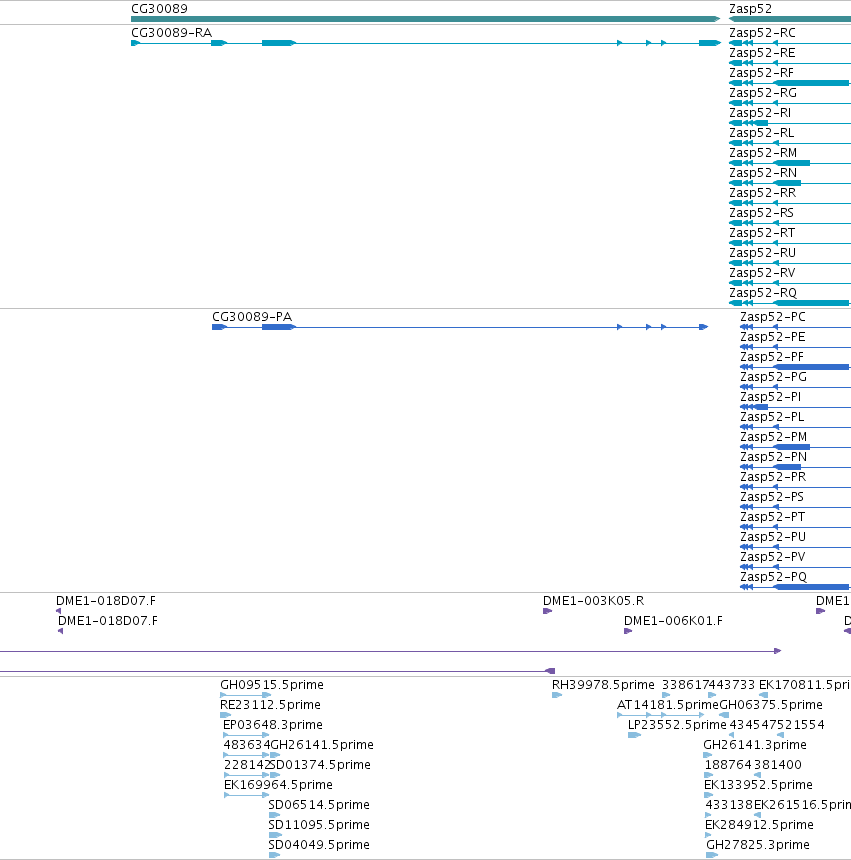The image size is (851, 860).
Task: Select the Zasp52-RE transcript label
Action: point(762,53)
